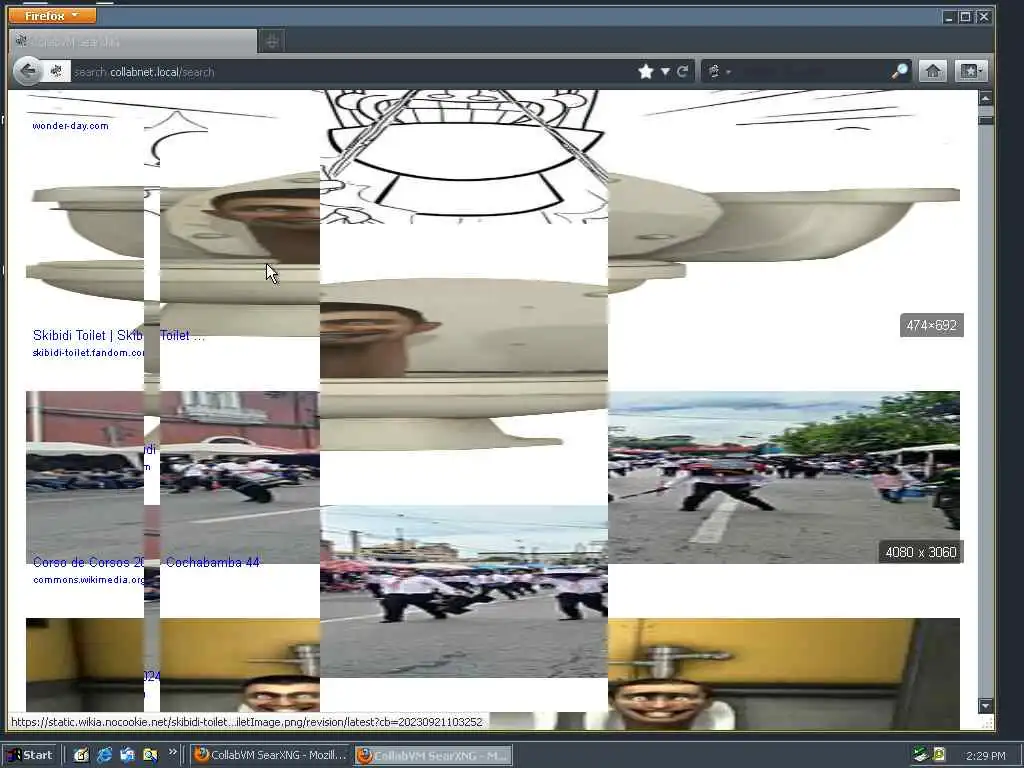Click the line-art drawing image at top
This screenshot has height=768, width=1024.
[x=464, y=157]
